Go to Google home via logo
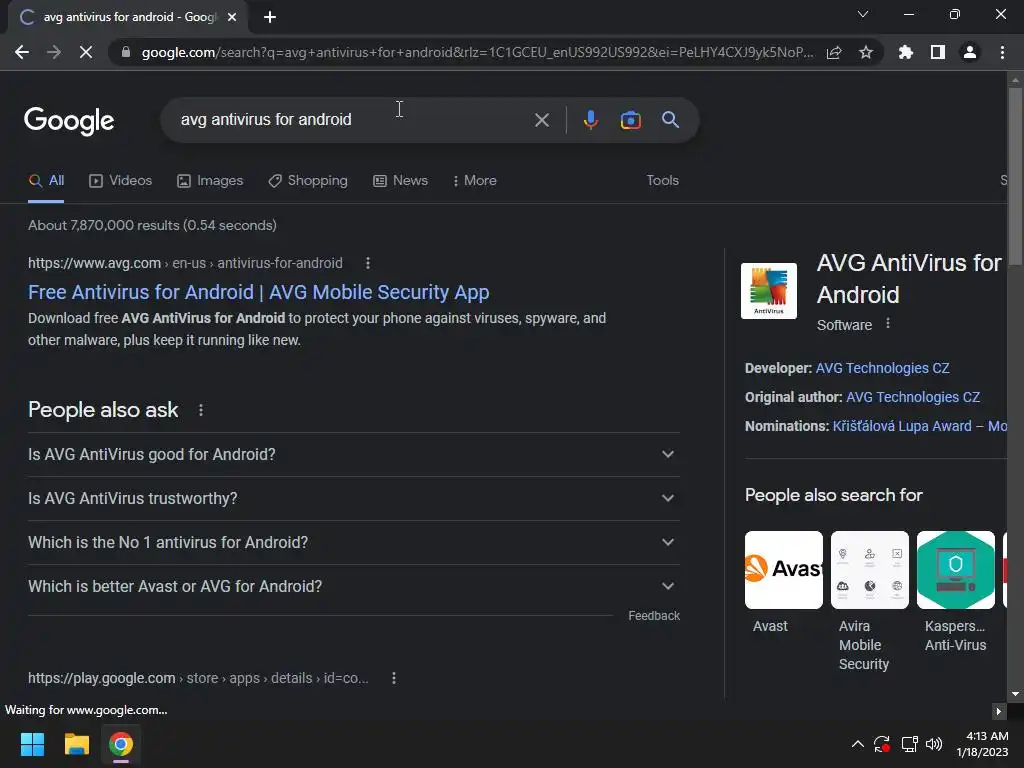The height and width of the screenshot is (768, 1024). pos(69,121)
